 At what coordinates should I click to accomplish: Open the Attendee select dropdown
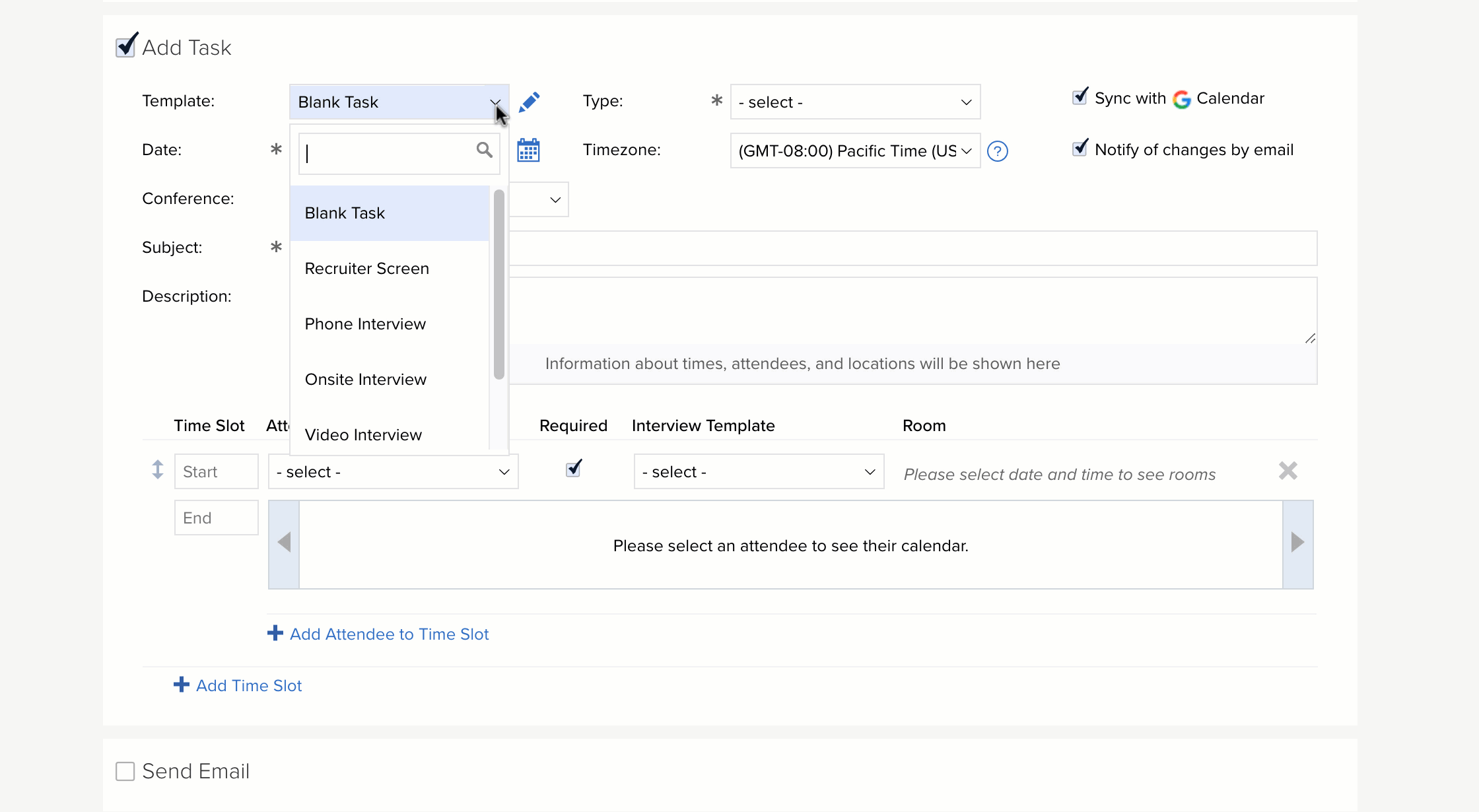pyautogui.click(x=393, y=471)
